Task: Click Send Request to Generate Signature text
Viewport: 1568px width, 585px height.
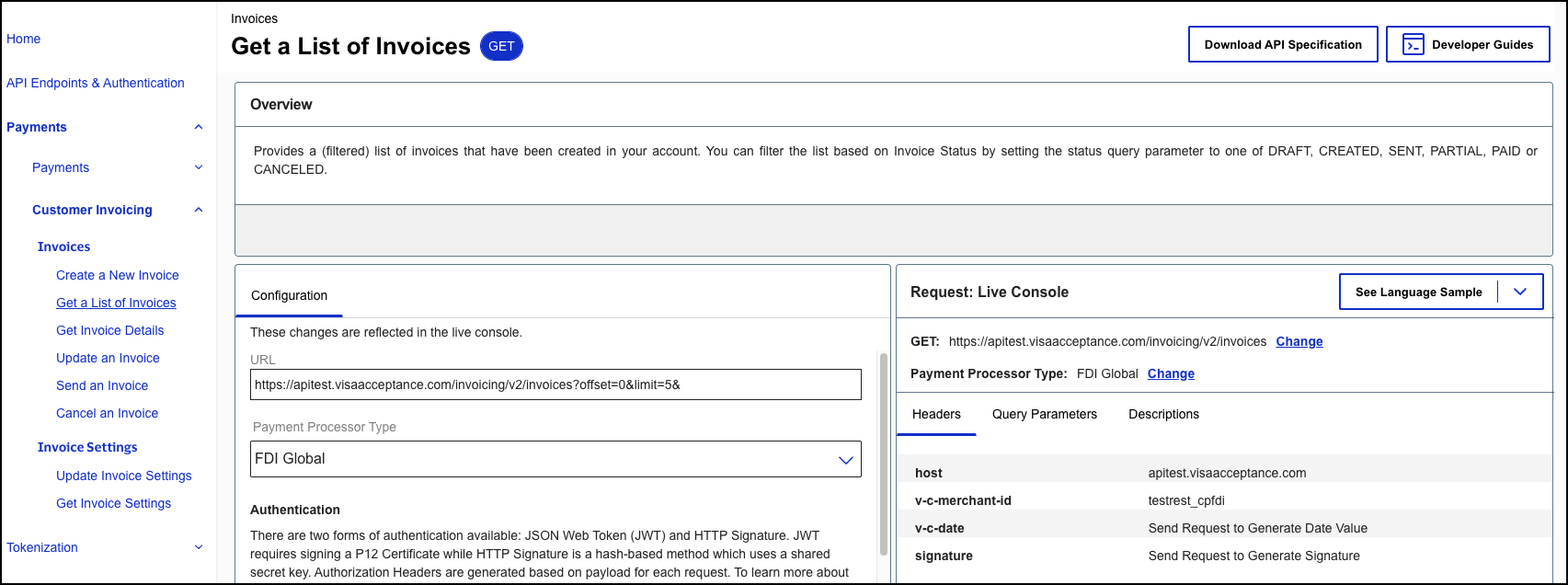Action: click(1254, 556)
